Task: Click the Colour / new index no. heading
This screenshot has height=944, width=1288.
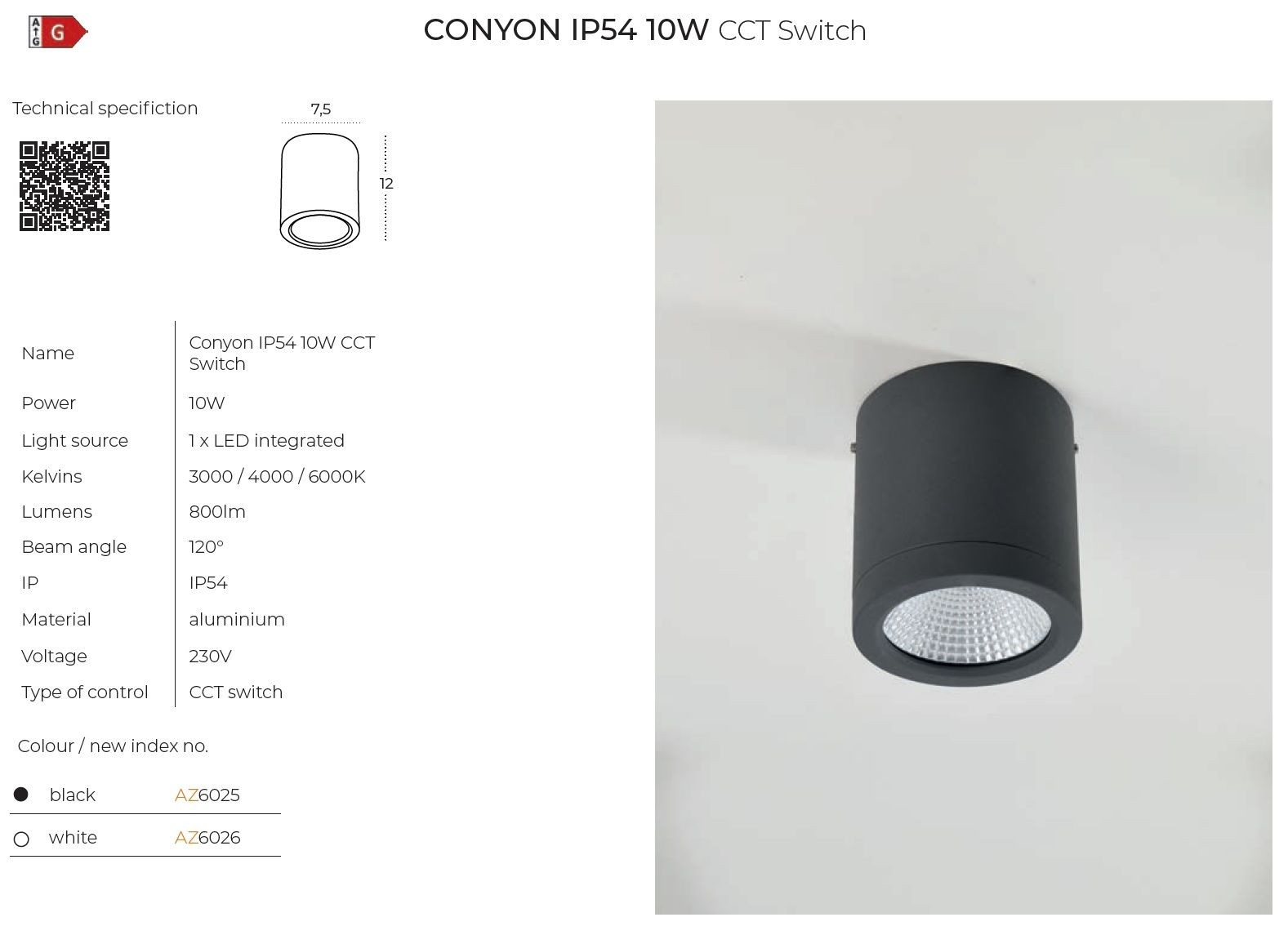Action: tap(113, 746)
